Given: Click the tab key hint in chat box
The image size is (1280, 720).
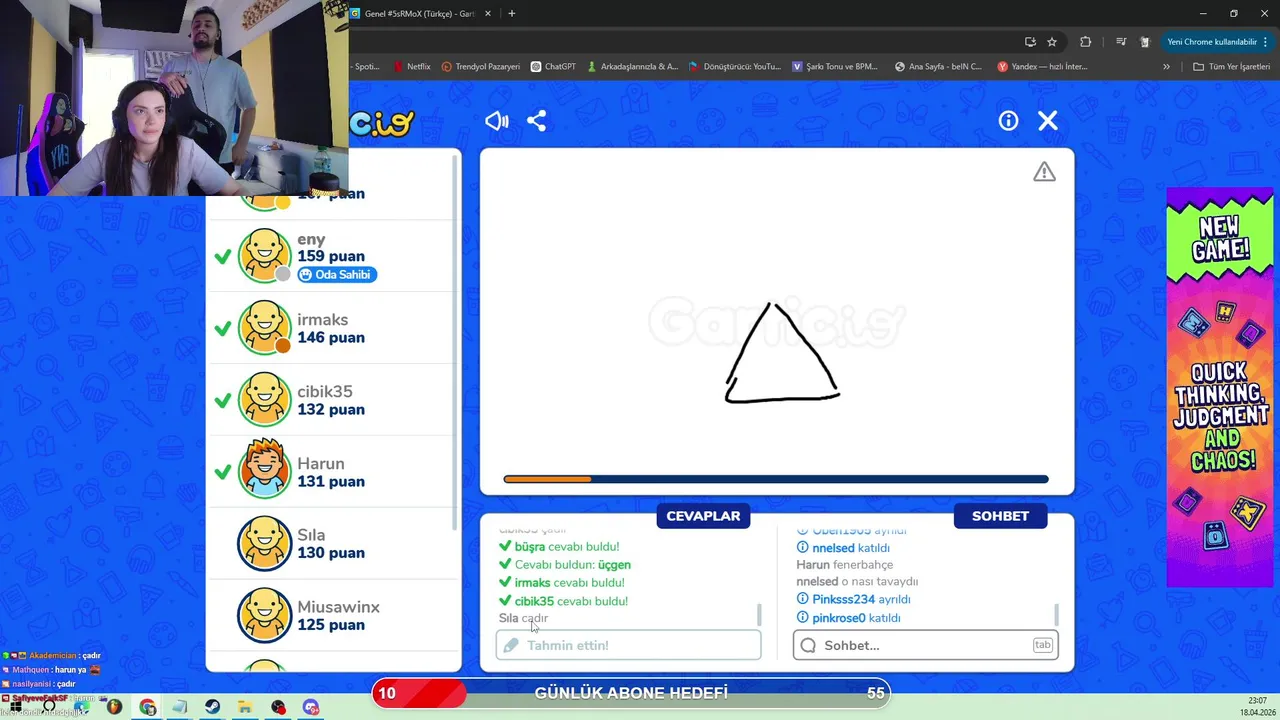Looking at the screenshot, I should pos(1042,645).
